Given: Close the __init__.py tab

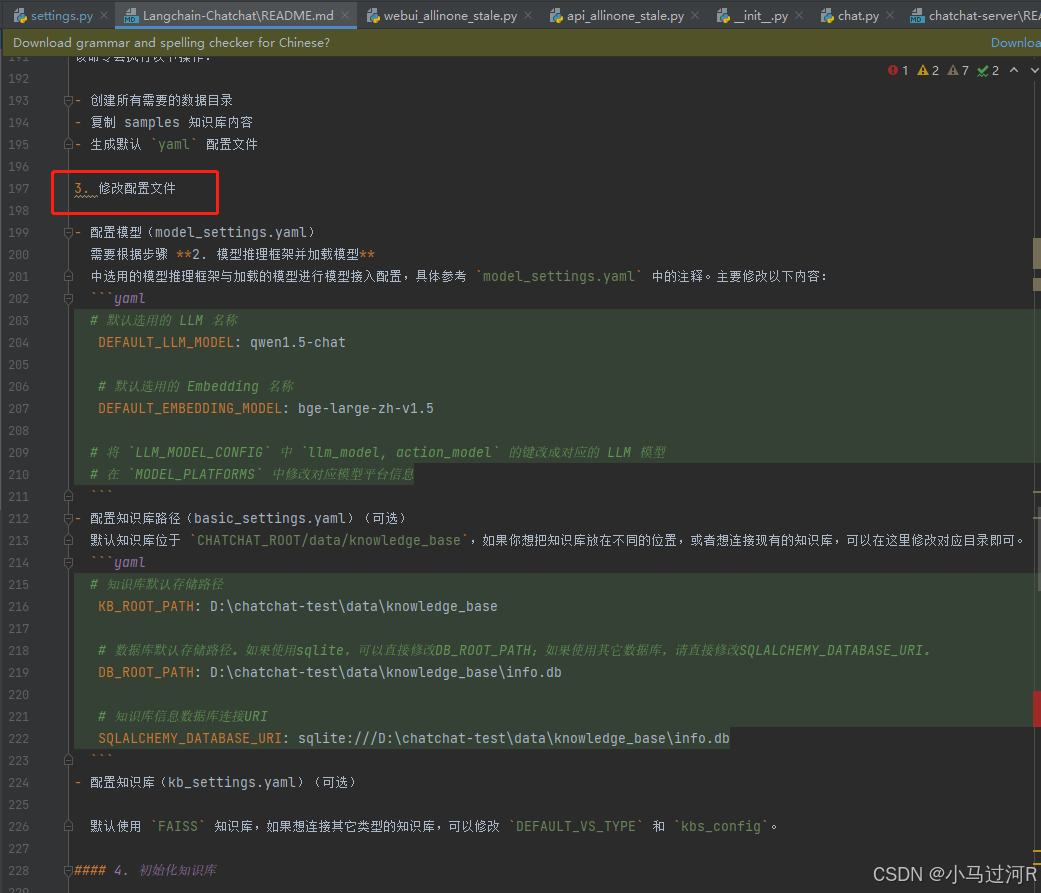Looking at the screenshot, I should pos(799,15).
